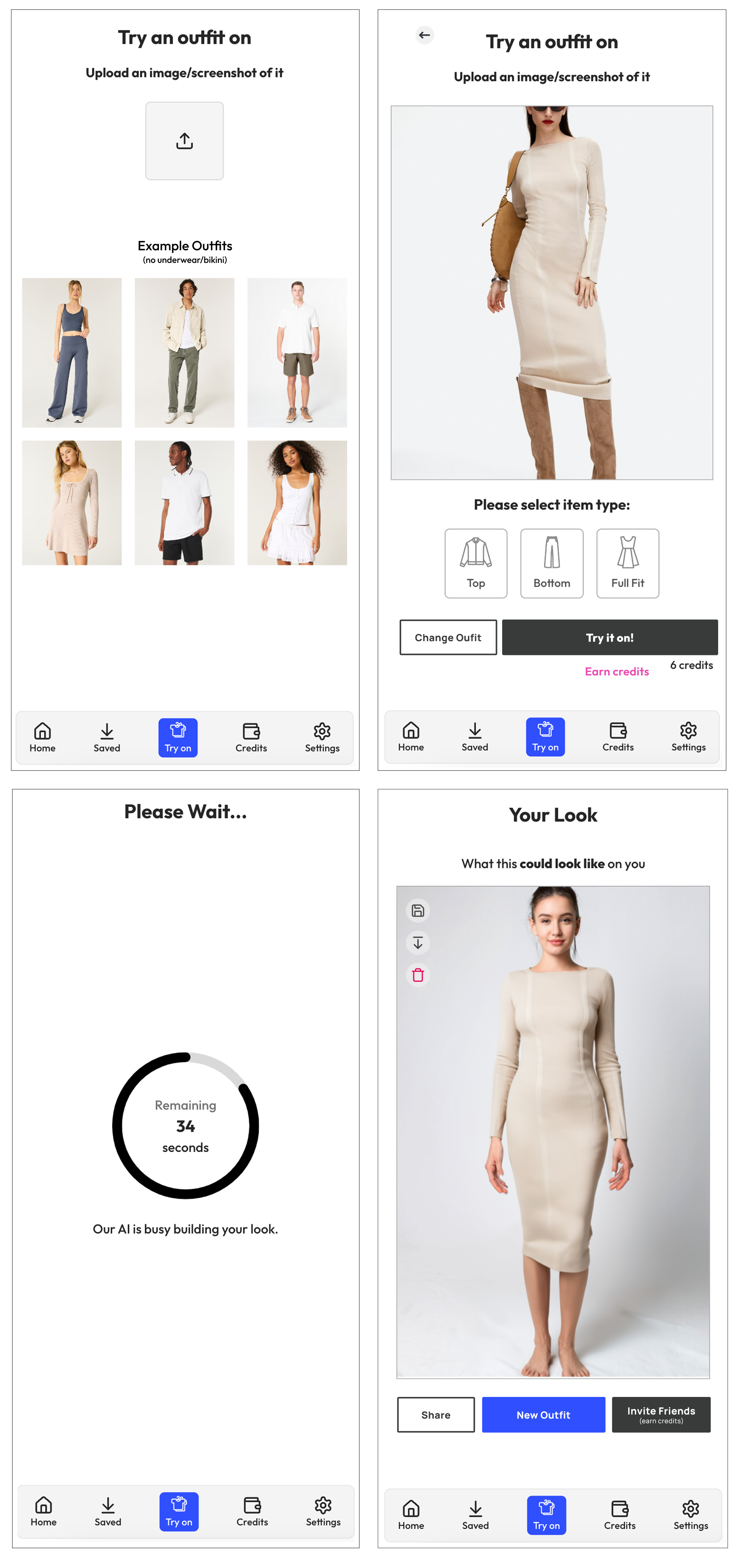The width and height of the screenshot is (743, 1568).
Task: Start a New Outfit
Action: pyautogui.click(x=543, y=1414)
